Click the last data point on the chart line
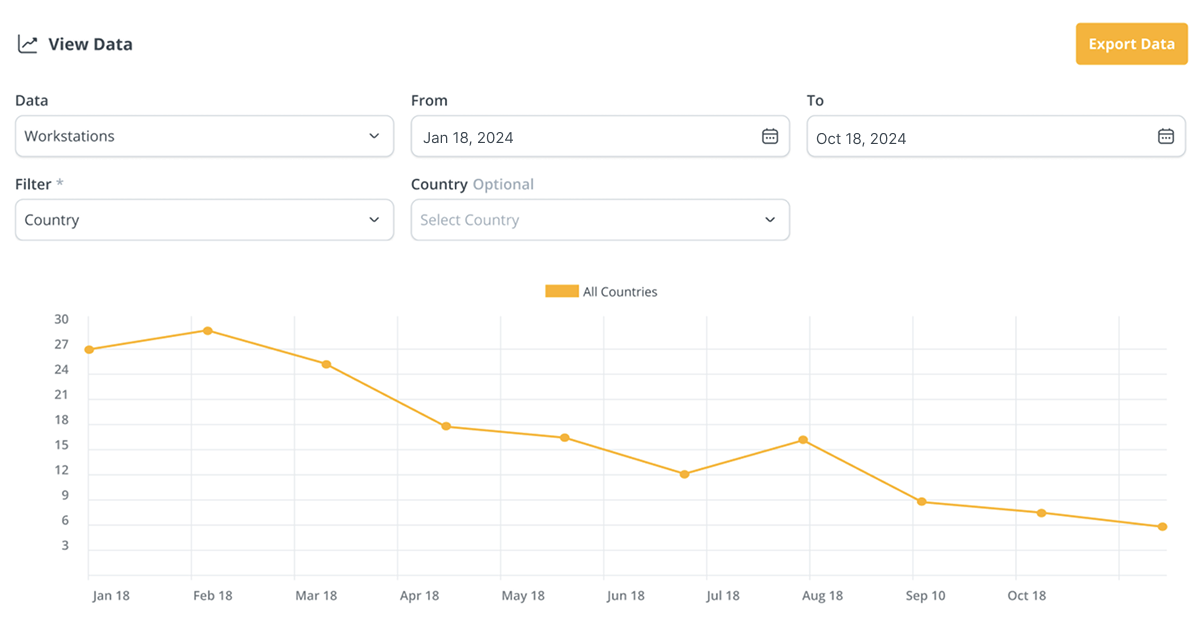Image resolution: width=1200 pixels, height=627 pixels. [1162, 527]
